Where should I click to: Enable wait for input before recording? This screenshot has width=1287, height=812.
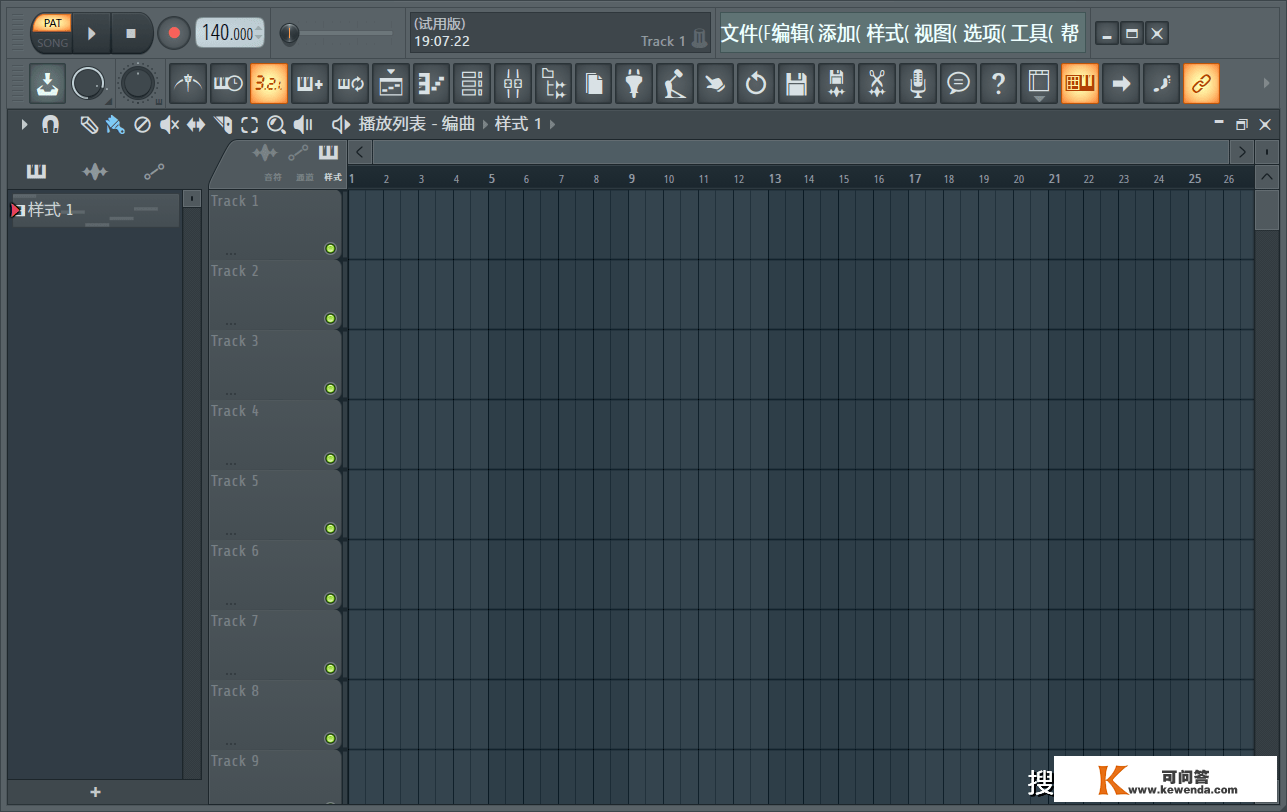(x=228, y=84)
